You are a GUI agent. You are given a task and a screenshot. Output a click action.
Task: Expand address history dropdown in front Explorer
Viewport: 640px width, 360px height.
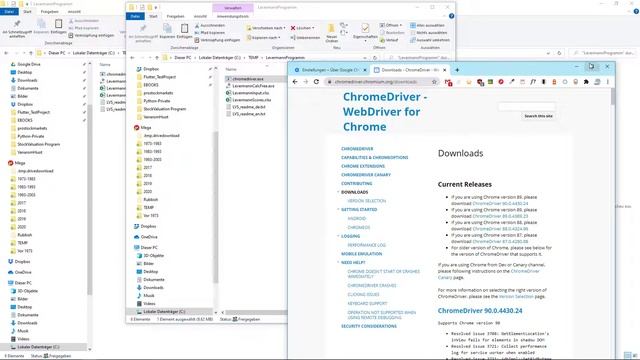tap(365, 58)
